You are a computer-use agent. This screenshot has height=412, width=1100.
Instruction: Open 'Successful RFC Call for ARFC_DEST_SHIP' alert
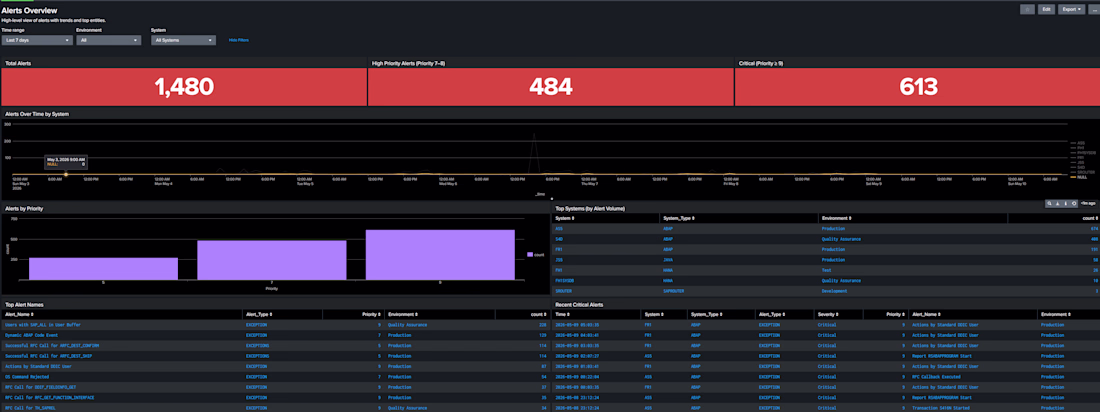[48, 356]
